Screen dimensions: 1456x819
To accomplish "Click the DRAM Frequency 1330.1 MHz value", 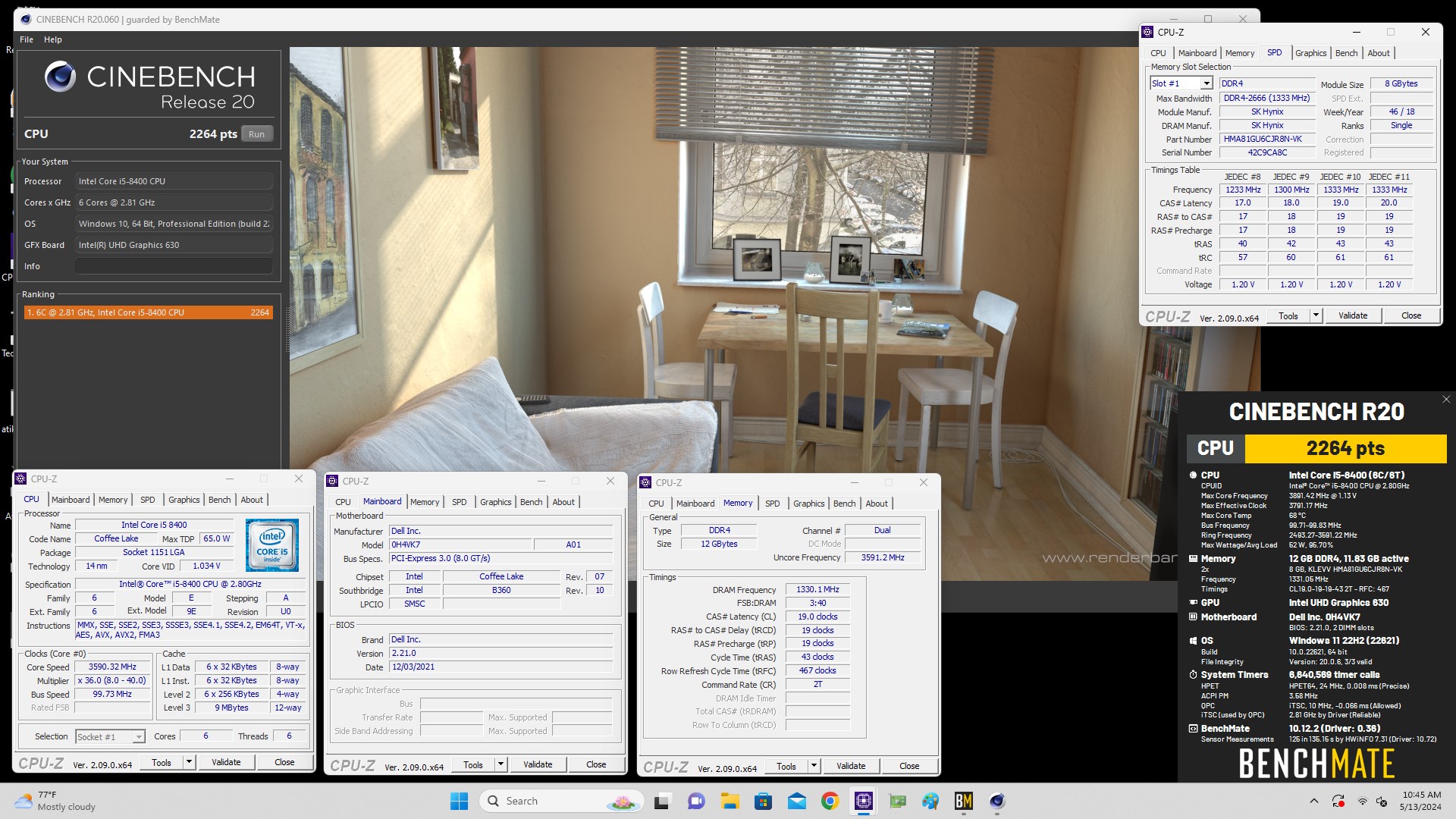I will tap(817, 589).
